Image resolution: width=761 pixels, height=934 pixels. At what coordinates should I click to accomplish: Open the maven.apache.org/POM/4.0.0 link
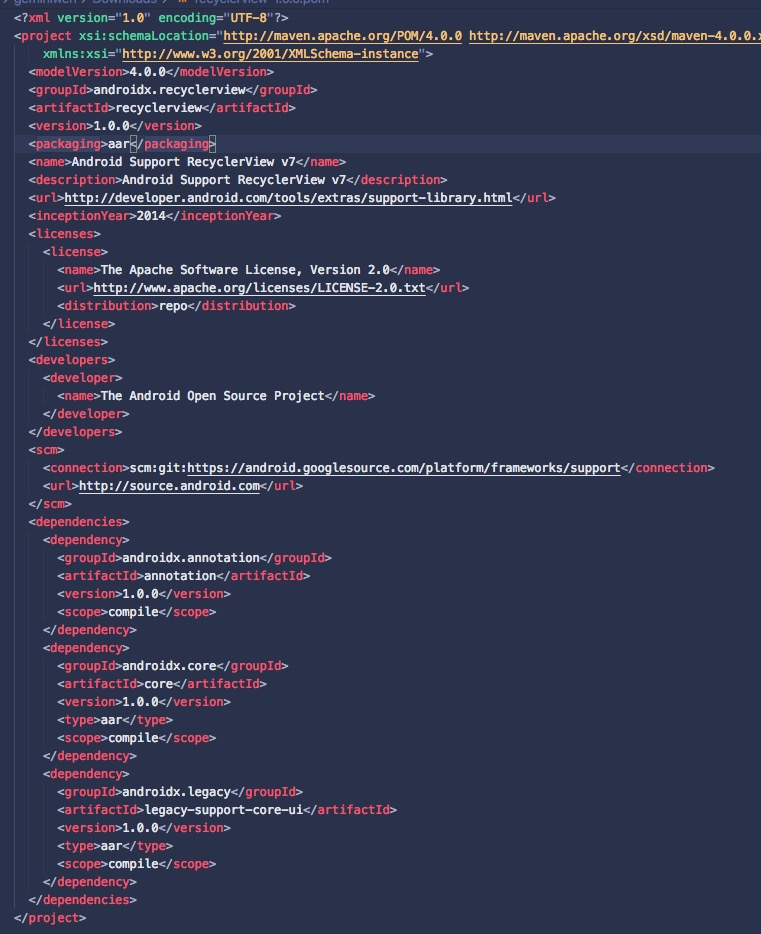click(x=342, y=36)
